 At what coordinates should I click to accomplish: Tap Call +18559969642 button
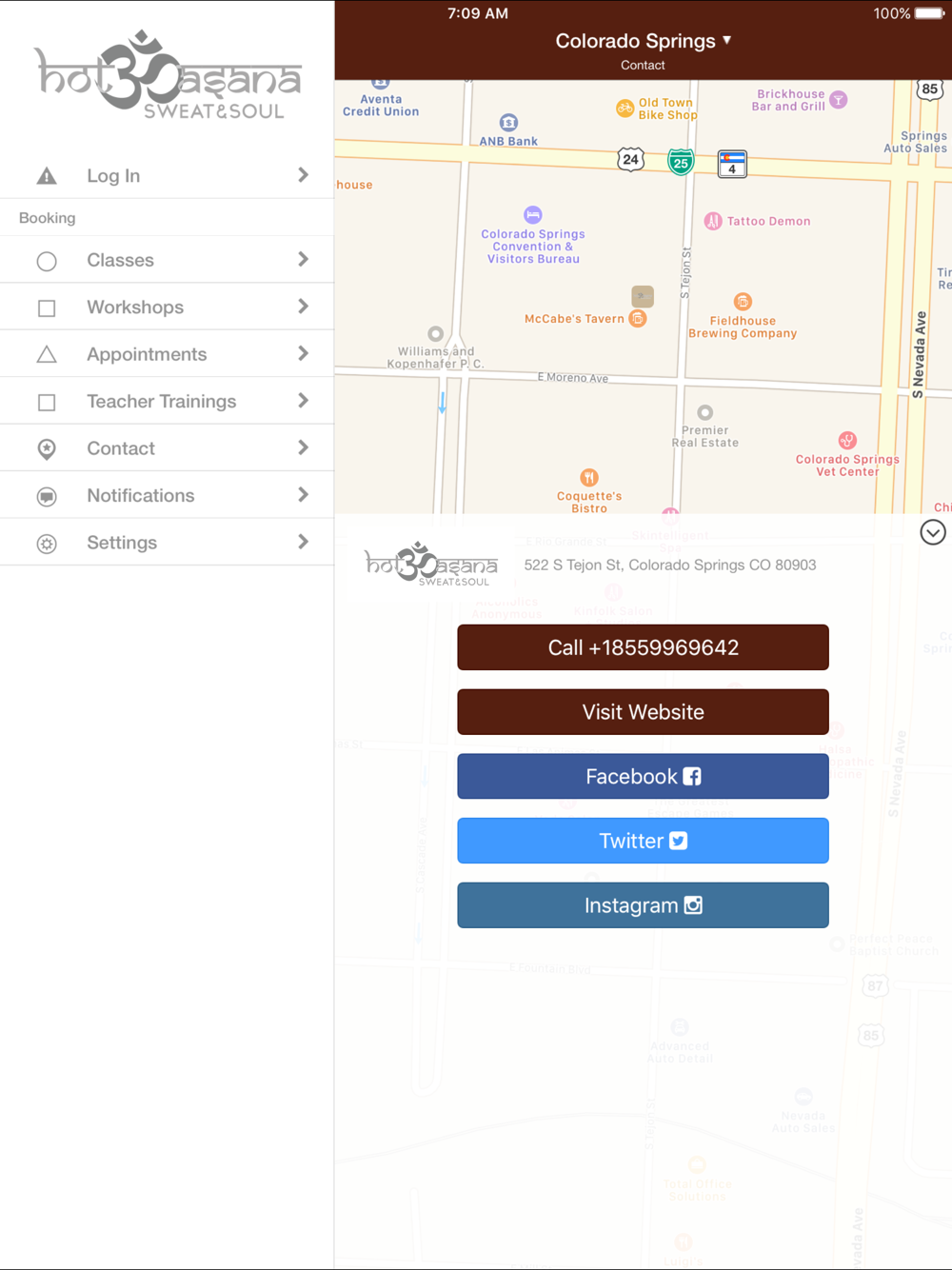point(643,647)
